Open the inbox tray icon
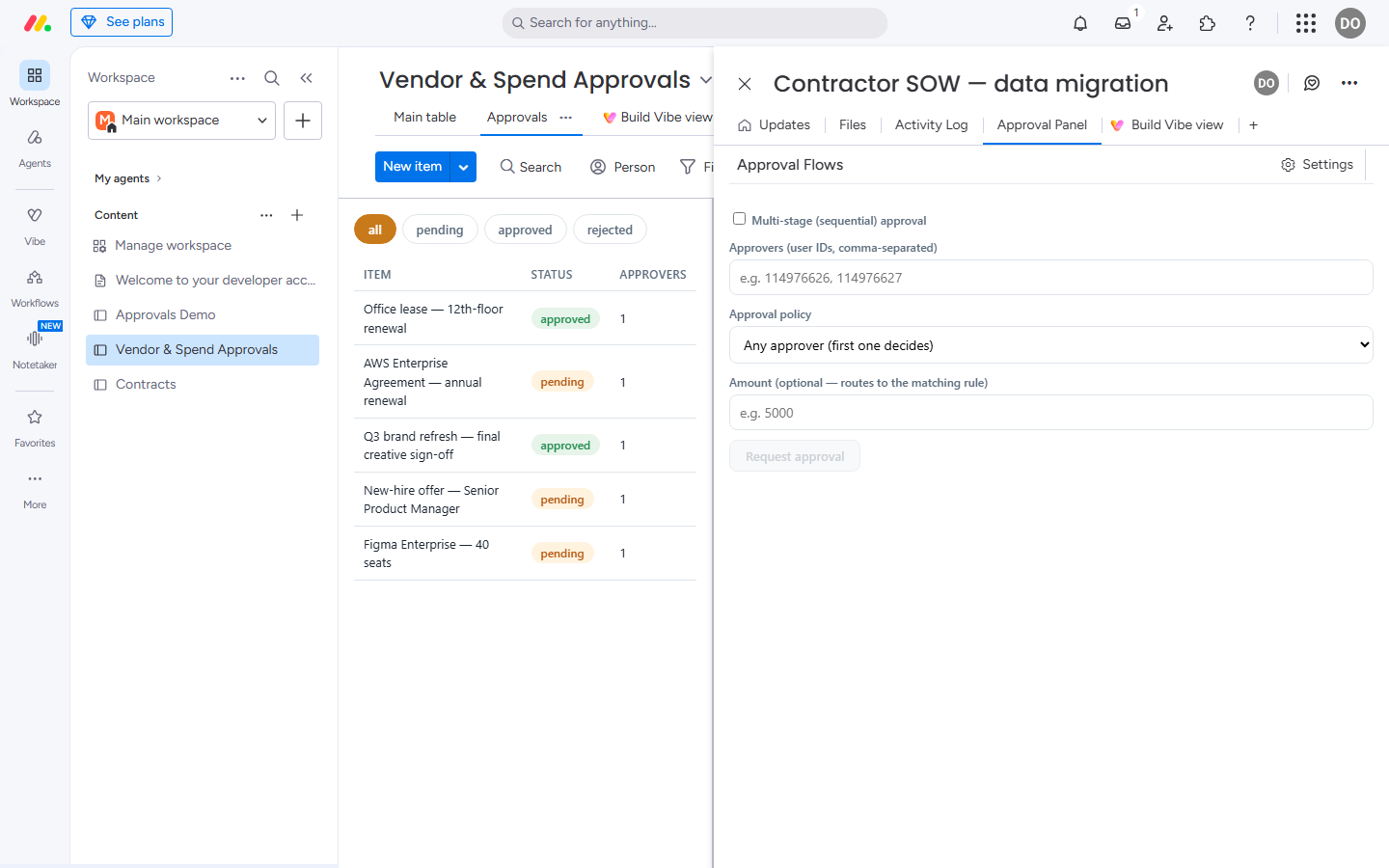The width and height of the screenshot is (1389, 868). click(1123, 23)
